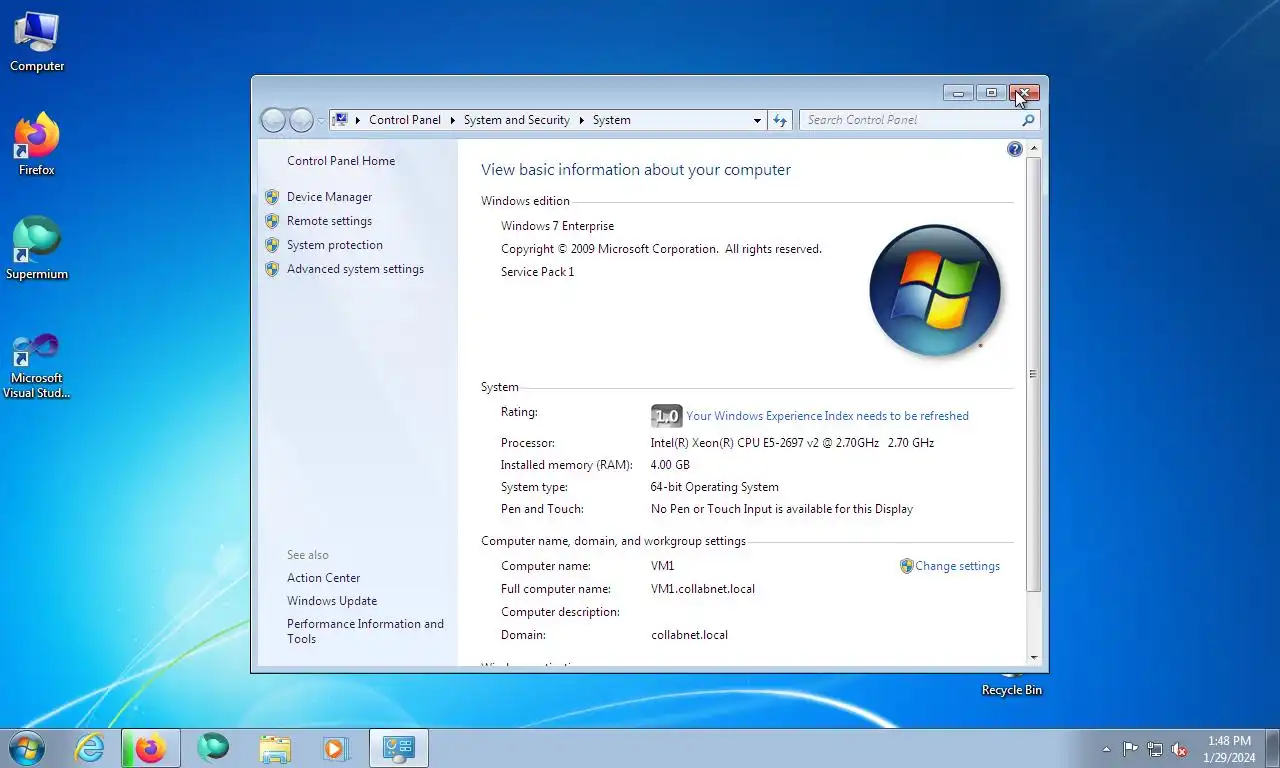This screenshot has height=768, width=1280.
Task: Click the muted volume tray icon
Action: click(1179, 749)
